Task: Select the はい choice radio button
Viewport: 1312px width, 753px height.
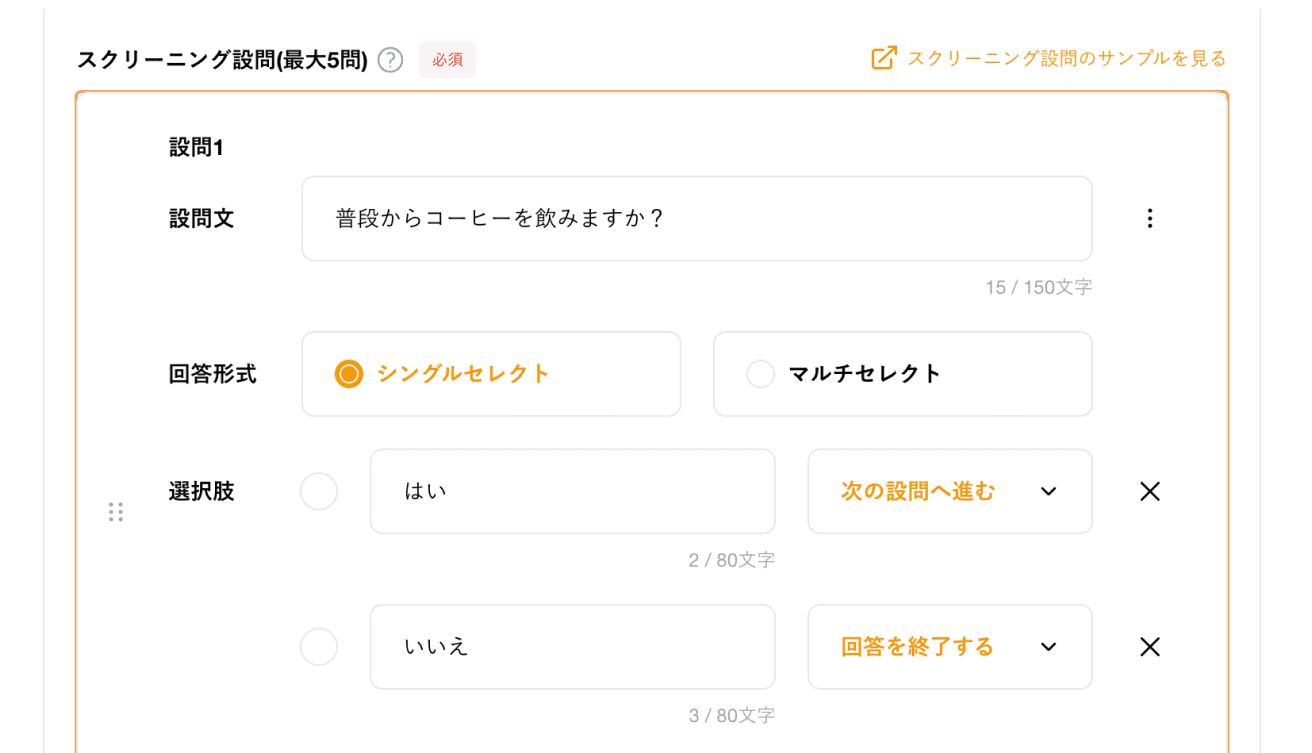Action: tap(319, 491)
